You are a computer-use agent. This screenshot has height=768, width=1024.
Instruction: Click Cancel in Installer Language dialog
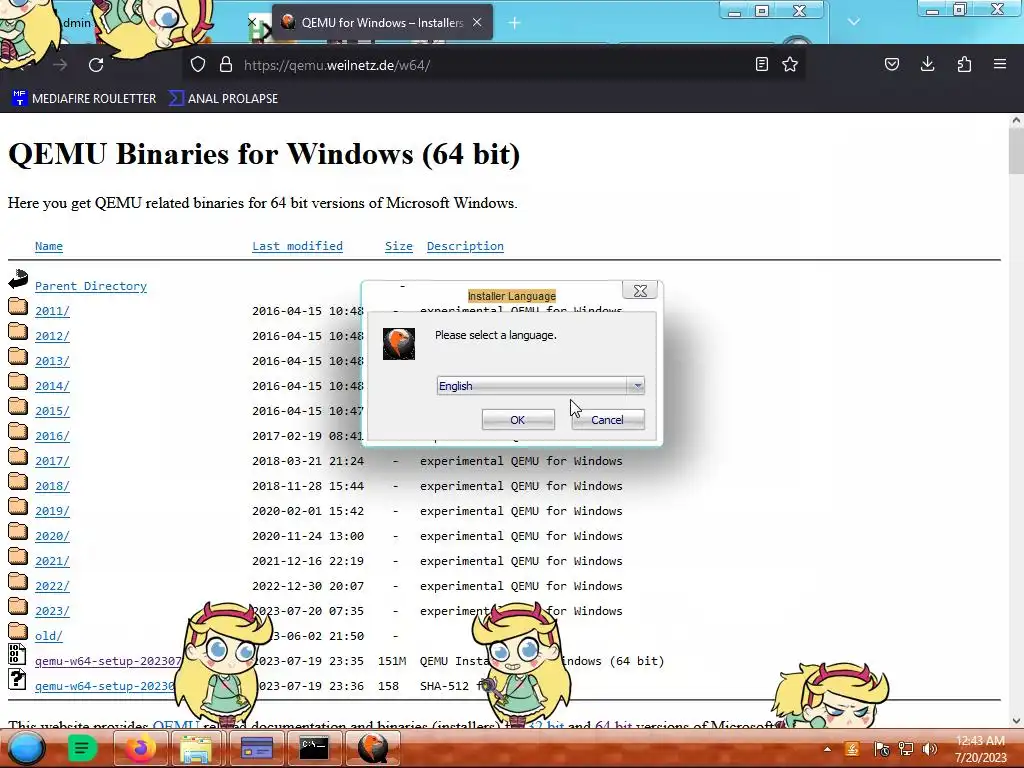point(607,419)
